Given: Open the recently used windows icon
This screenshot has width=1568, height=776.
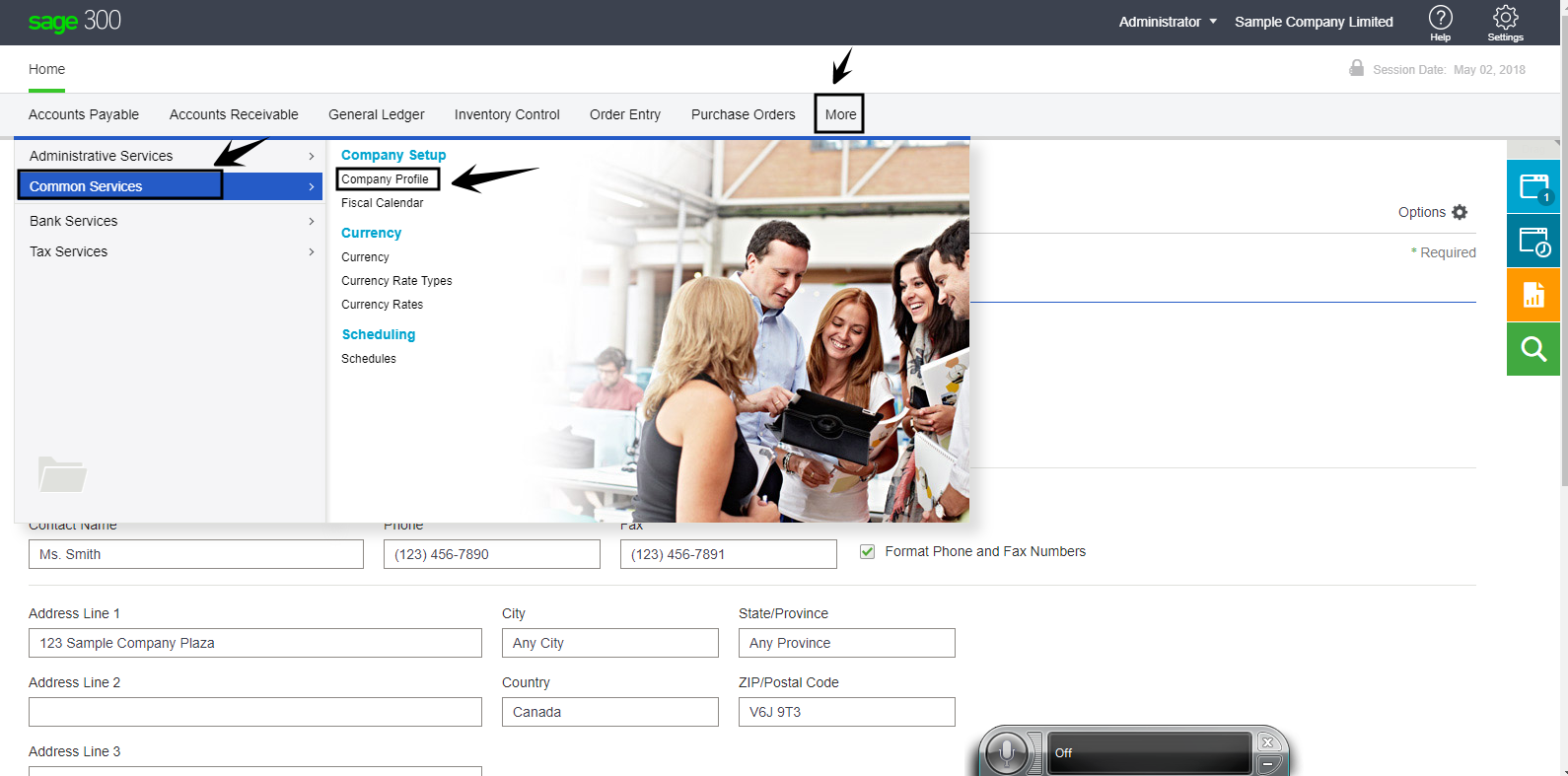Looking at the screenshot, I should click(x=1533, y=241).
